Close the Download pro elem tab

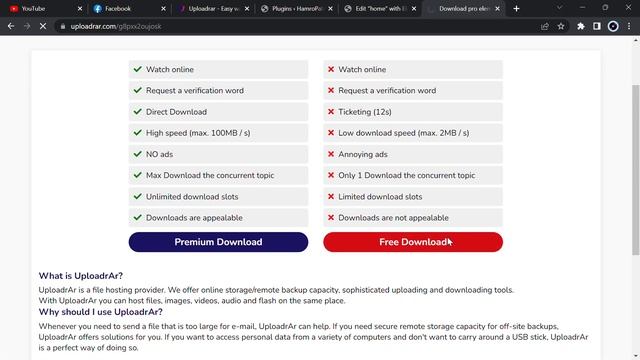tap(498, 9)
